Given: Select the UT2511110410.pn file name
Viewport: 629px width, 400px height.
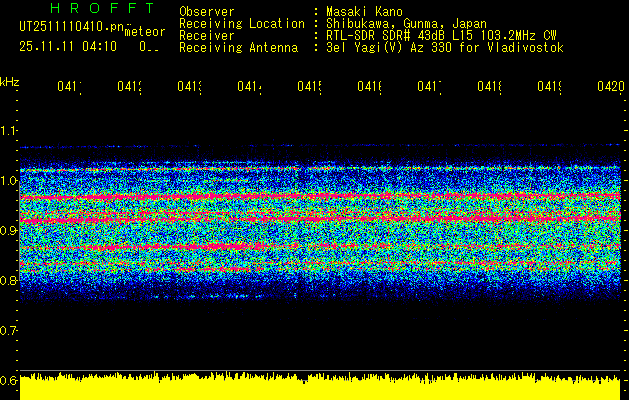Looking at the screenshot, I should point(72,27).
